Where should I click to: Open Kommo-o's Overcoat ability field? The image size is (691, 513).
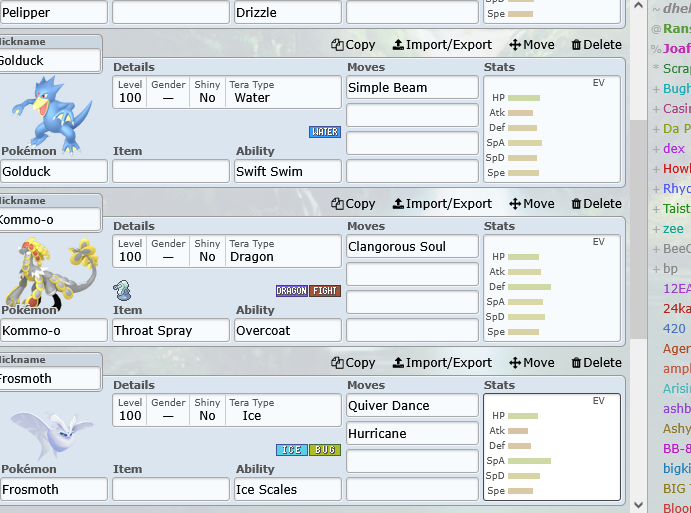[x=288, y=330]
